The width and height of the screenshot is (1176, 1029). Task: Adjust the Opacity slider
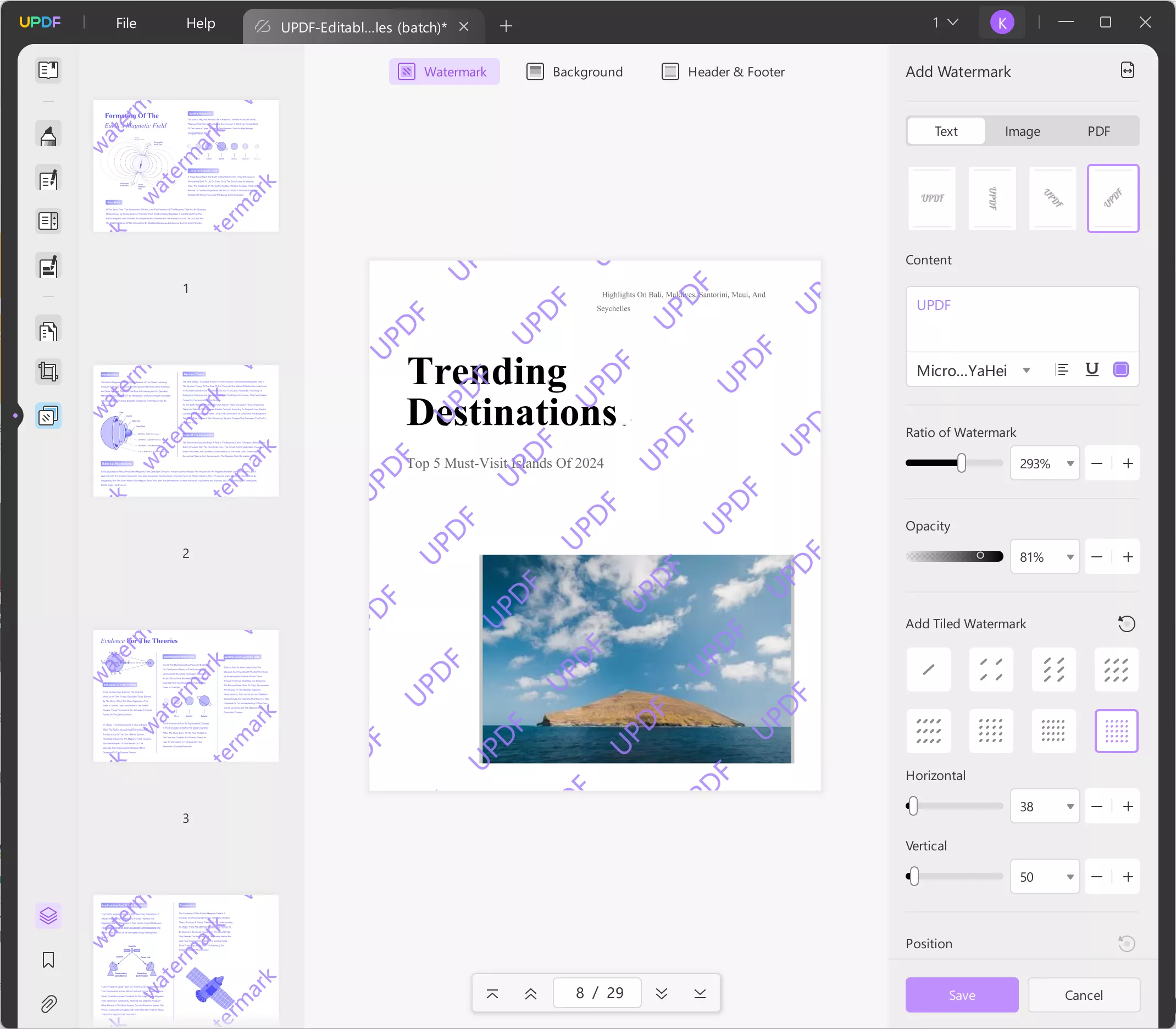tap(954, 556)
